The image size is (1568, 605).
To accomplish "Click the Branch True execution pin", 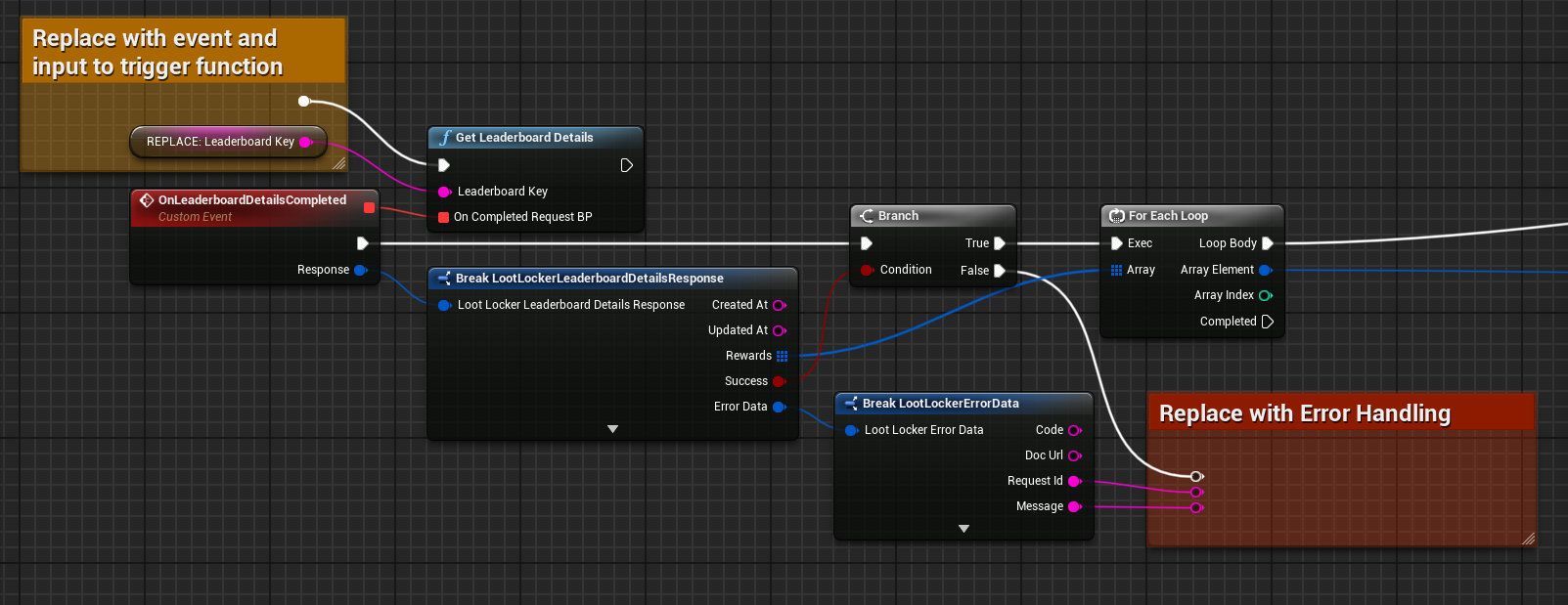I will tap(999, 243).
